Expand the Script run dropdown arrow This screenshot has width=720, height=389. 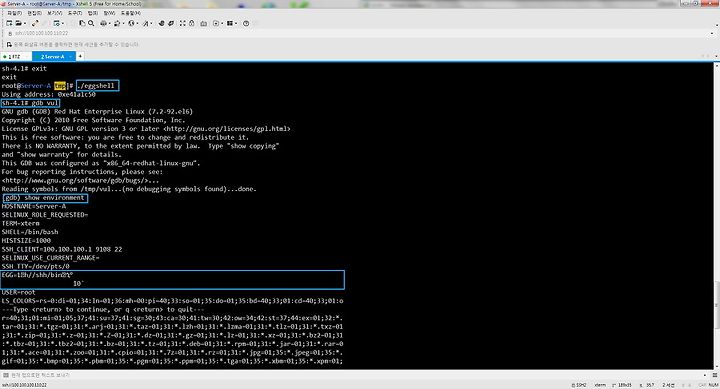pyautogui.click(x=222, y=23)
